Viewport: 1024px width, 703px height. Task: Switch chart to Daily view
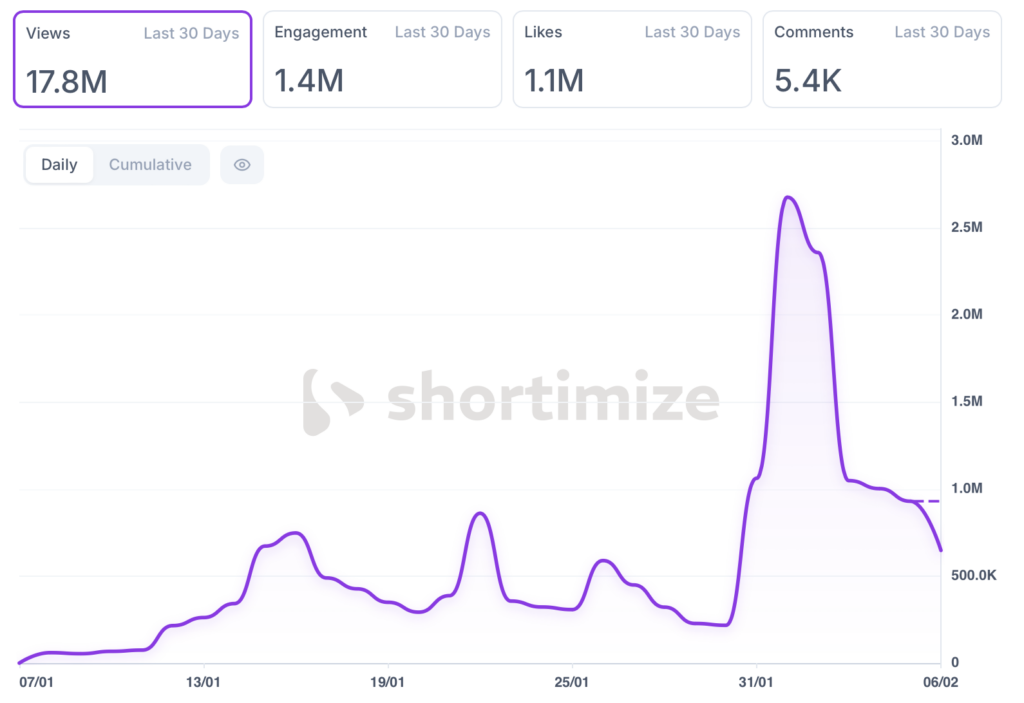(59, 165)
